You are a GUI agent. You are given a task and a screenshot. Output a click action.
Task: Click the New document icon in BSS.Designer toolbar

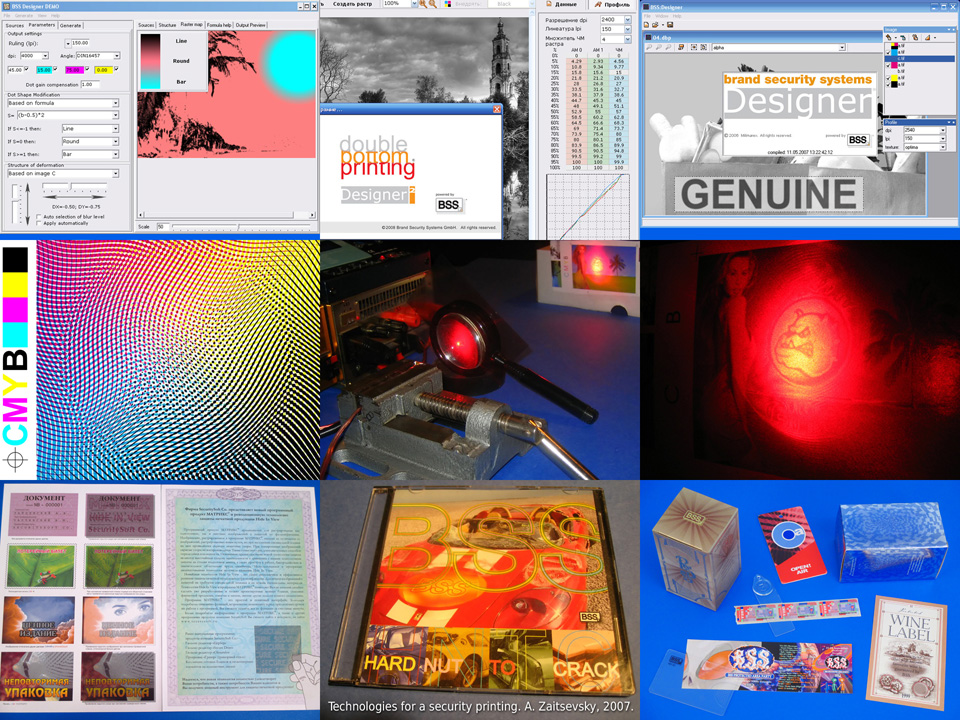(646, 26)
